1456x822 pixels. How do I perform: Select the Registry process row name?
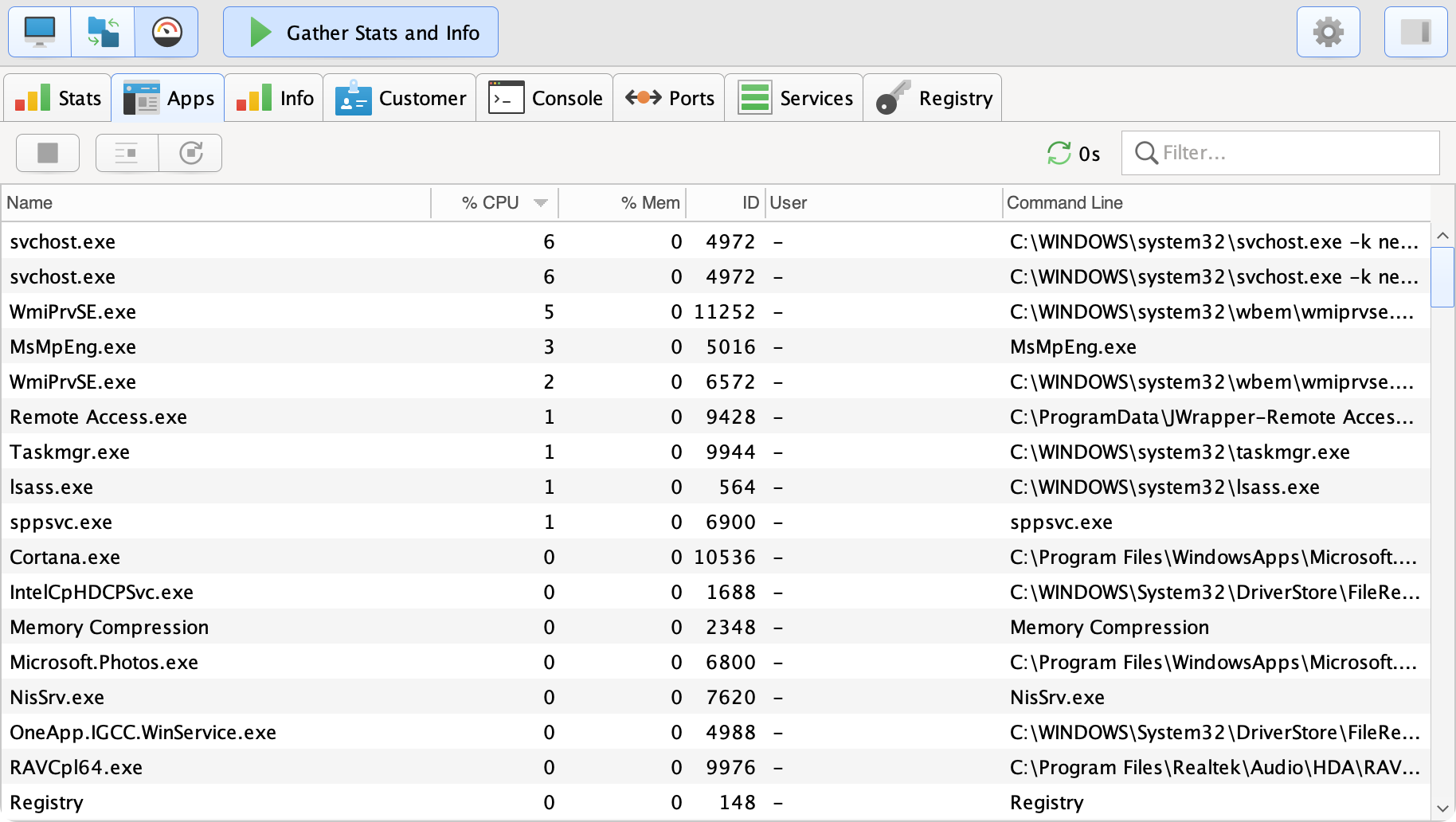46,802
